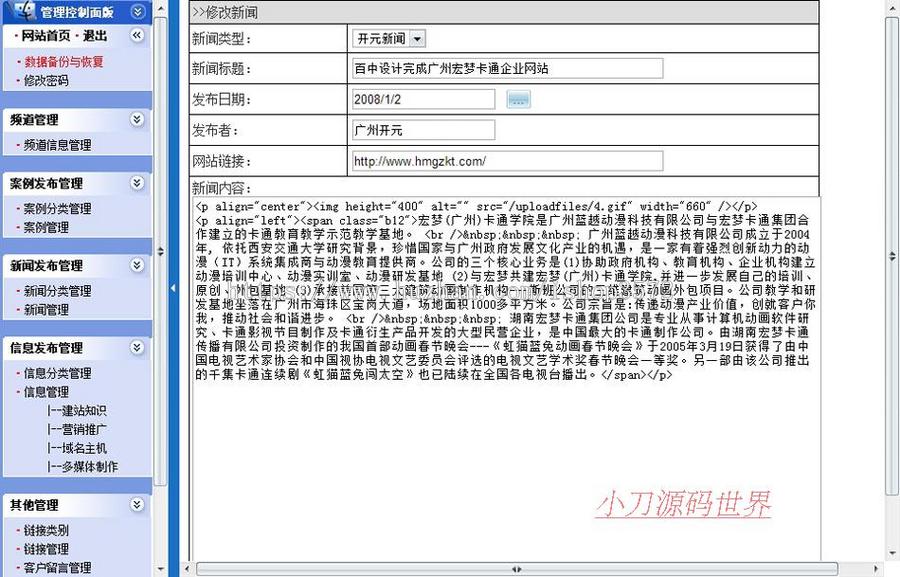Open 链接管理
The image size is (900, 577).
click(x=46, y=549)
